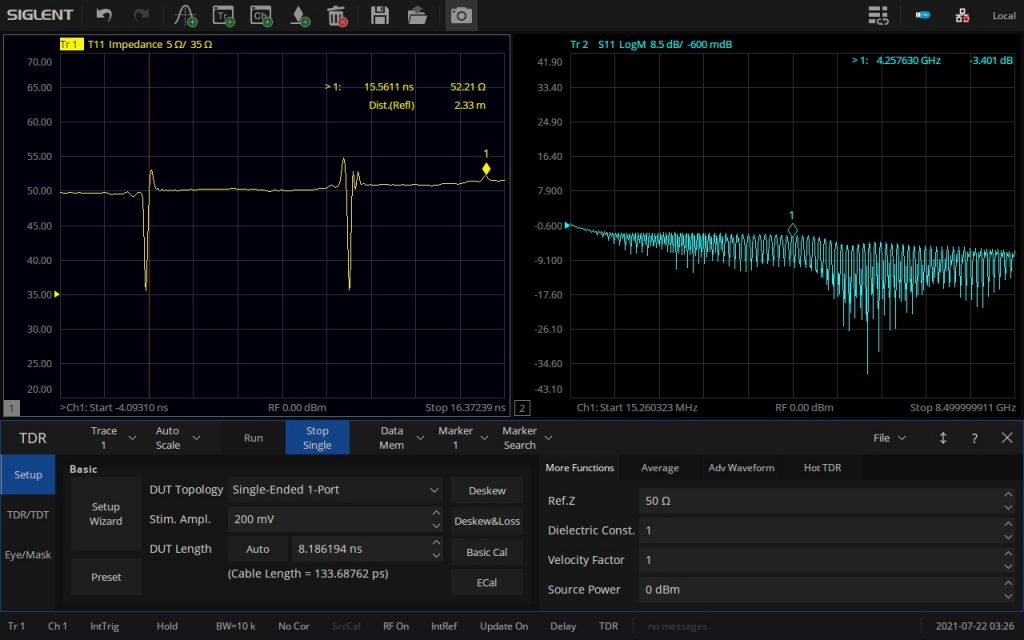Click the save floppy disk icon
The image size is (1024, 640).
(x=379, y=15)
